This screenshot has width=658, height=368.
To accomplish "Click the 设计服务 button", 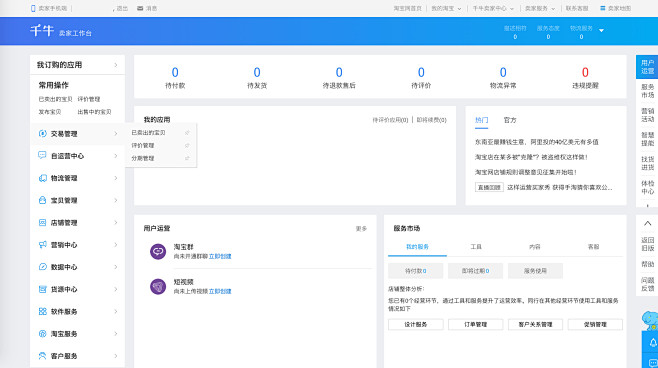I will (415, 324).
